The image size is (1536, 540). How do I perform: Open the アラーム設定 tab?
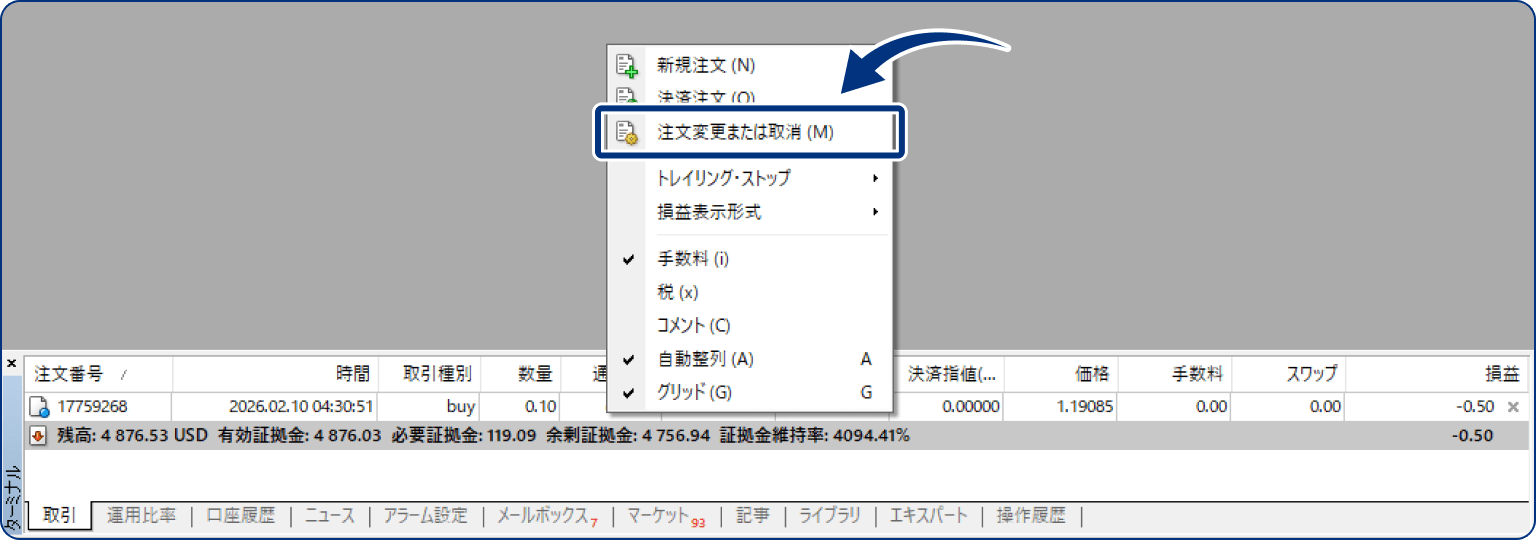click(x=426, y=516)
